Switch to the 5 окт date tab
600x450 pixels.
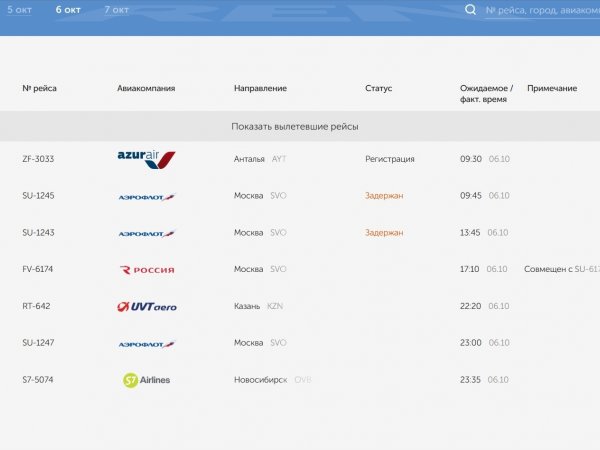pyautogui.click(x=19, y=10)
